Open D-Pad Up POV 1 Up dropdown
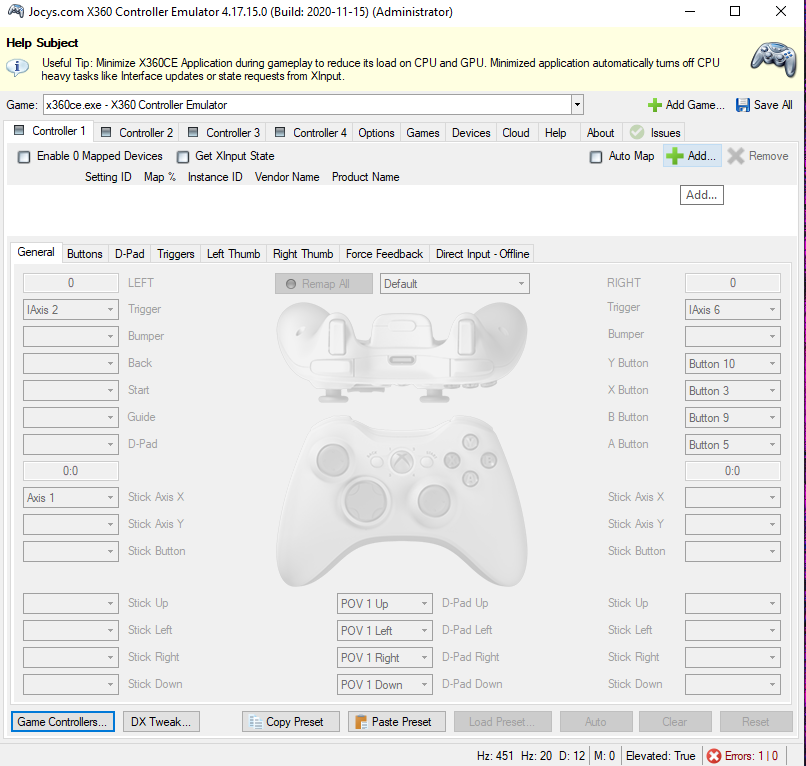 tap(384, 604)
